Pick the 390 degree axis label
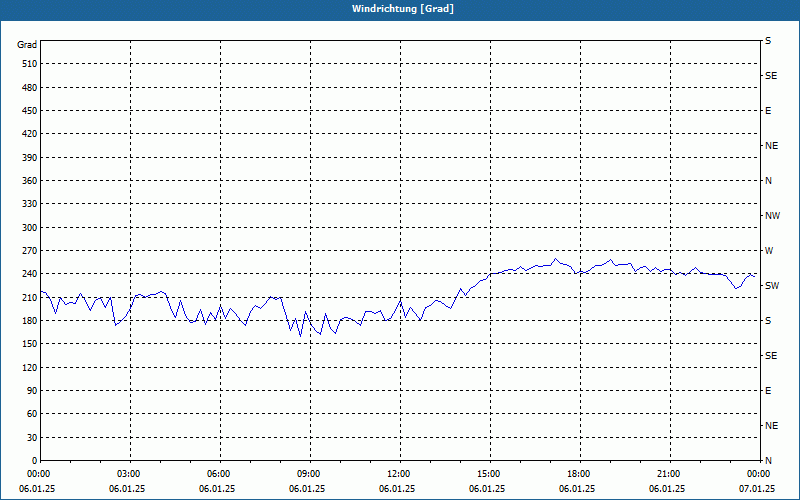This screenshot has width=800, height=500. (x=30, y=158)
